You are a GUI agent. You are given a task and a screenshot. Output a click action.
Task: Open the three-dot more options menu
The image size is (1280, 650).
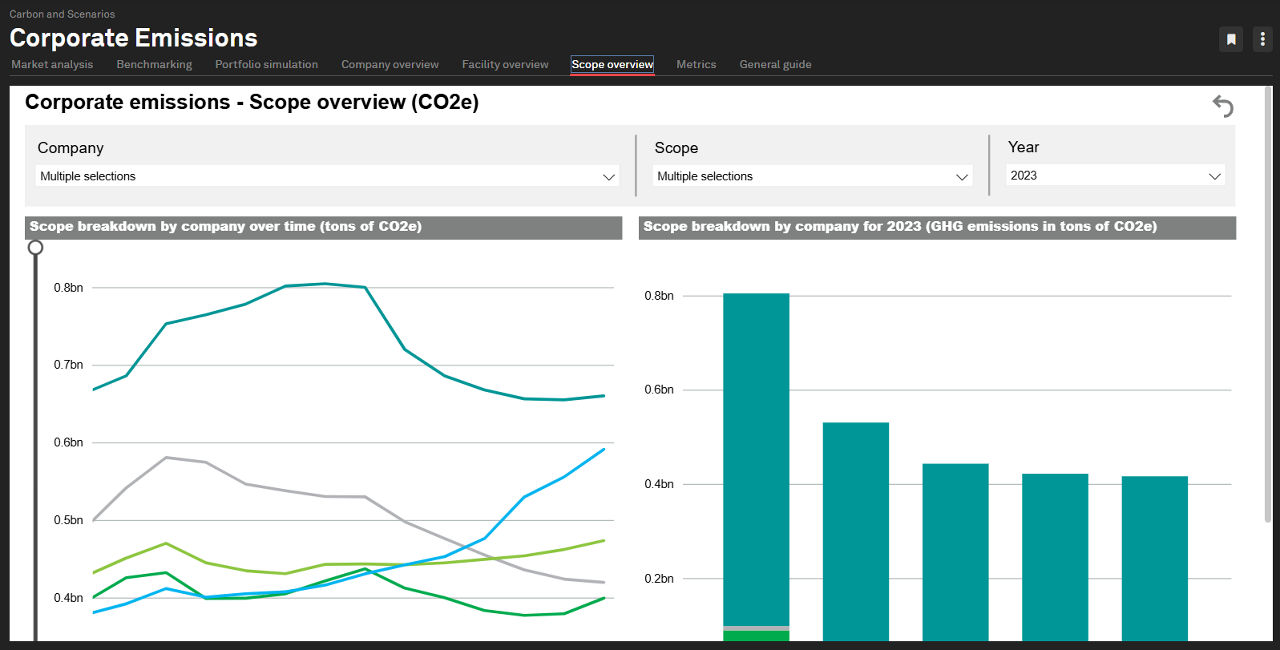tap(1261, 39)
